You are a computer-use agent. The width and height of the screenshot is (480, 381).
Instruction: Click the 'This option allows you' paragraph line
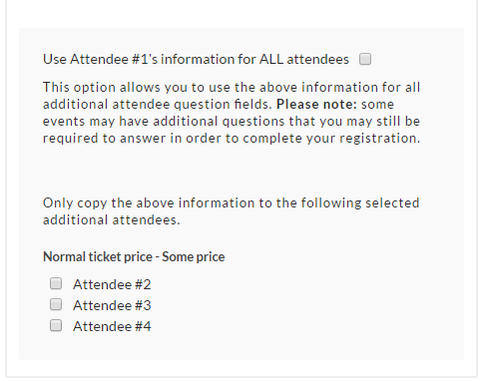click(x=231, y=87)
